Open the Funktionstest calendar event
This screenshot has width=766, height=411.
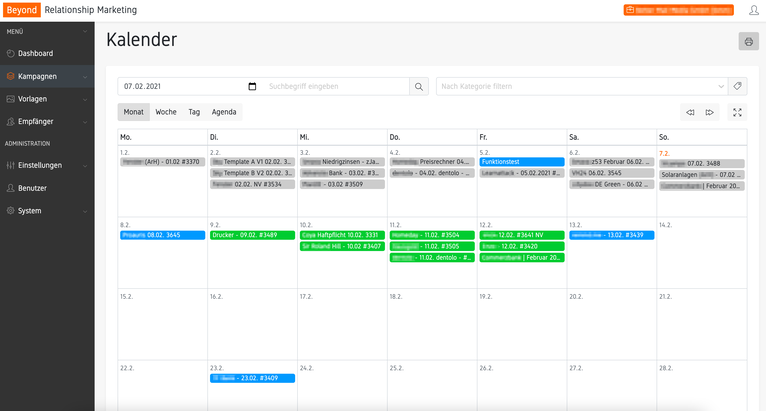pos(521,161)
